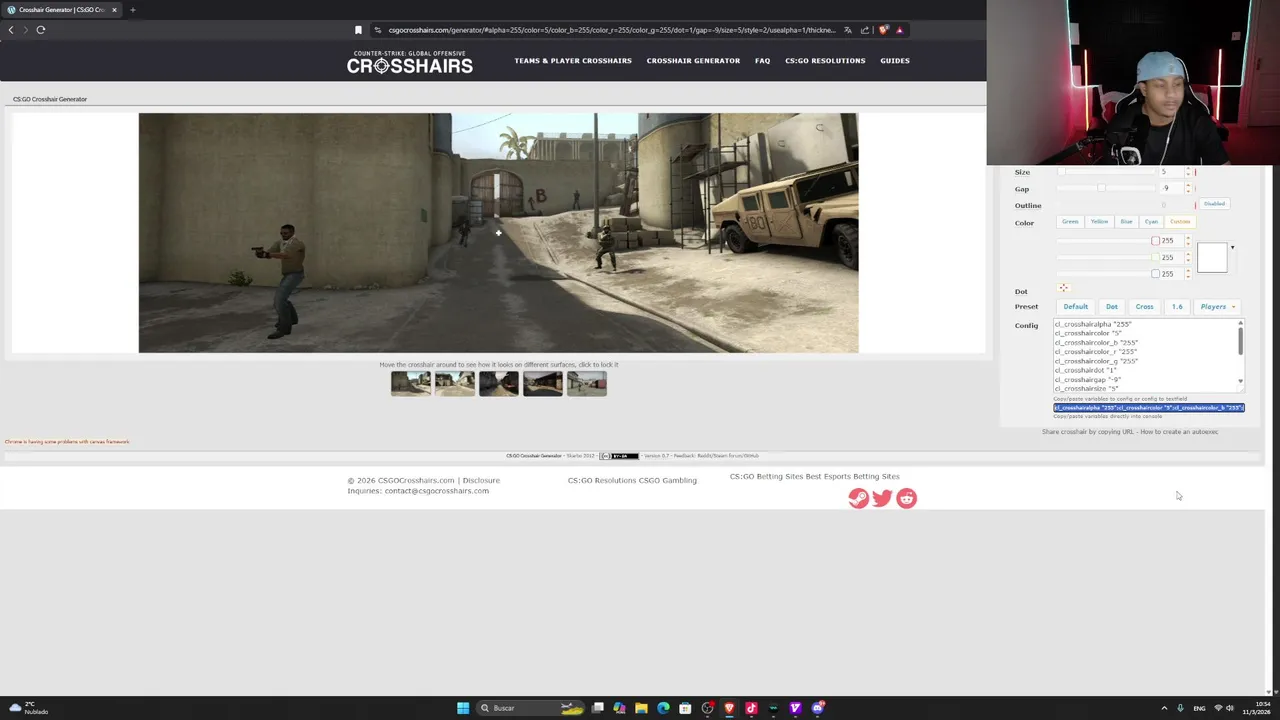Screen dimensions: 1280x720
Task: Apply the Default preset
Action: pyautogui.click(x=1076, y=307)
